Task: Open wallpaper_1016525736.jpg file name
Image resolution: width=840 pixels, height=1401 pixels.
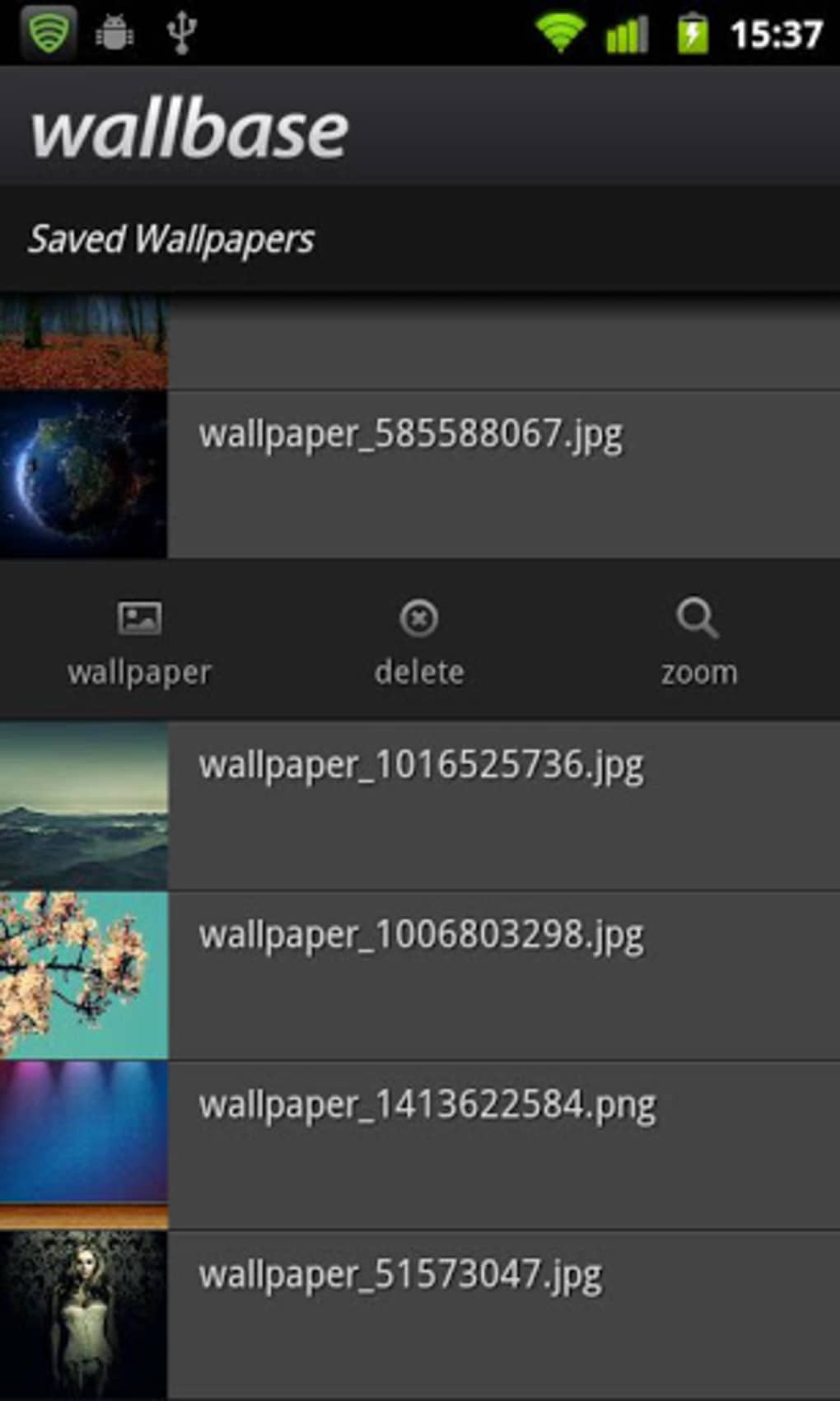Action: pyautogui.click(x=421, y=765)
